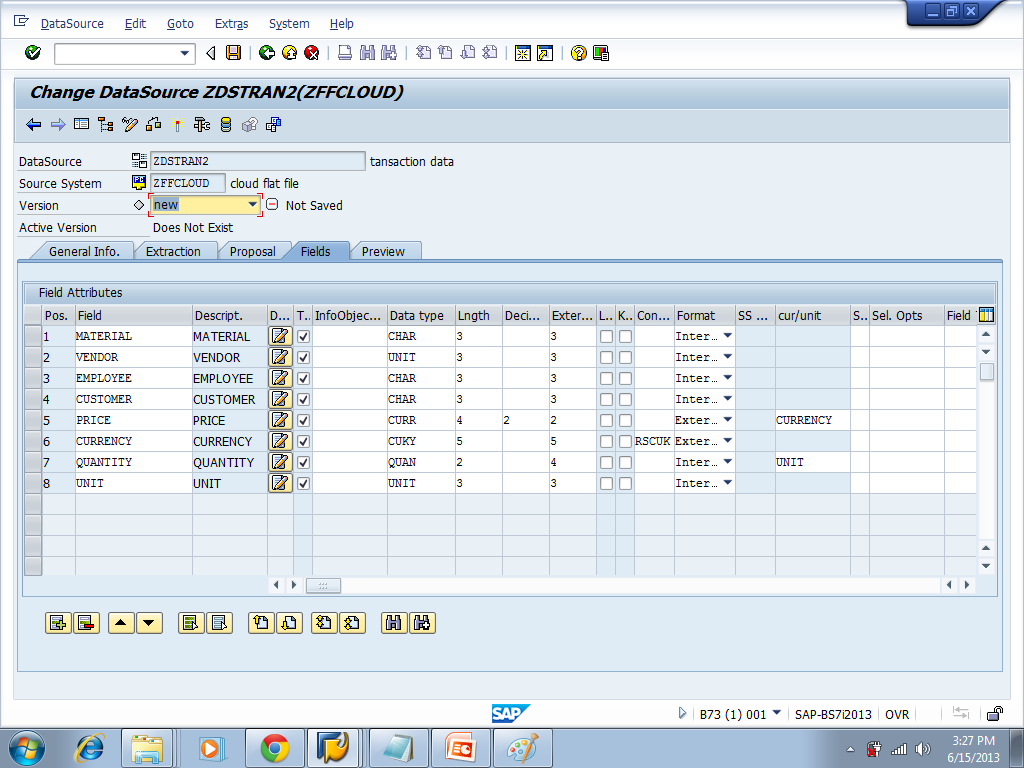Viewport: 1024px width, 768px height.
Task: Toggle the K column checkbox for PRICE row
Action: (626, 420)
